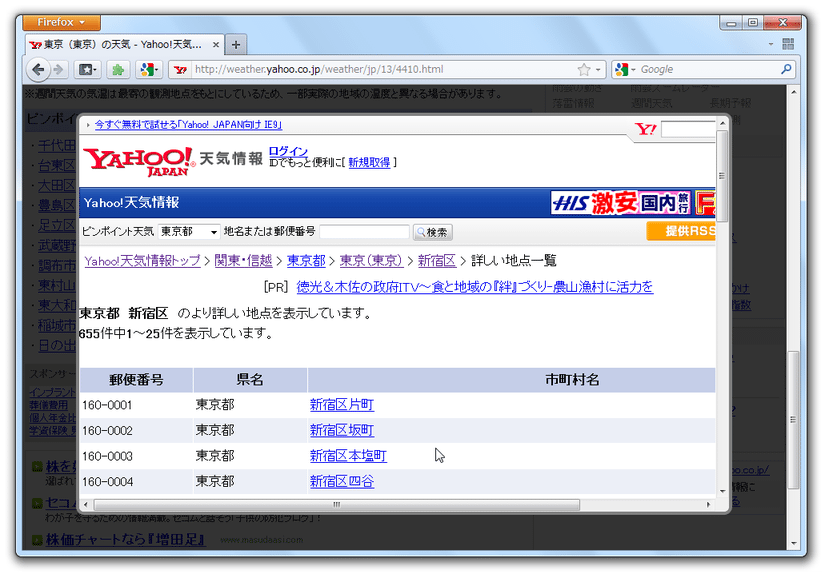The height and width of the screenshot is (574, 825).
Task: Click popup vertical scrollbar up arrow
Action: tap(722, 123)
